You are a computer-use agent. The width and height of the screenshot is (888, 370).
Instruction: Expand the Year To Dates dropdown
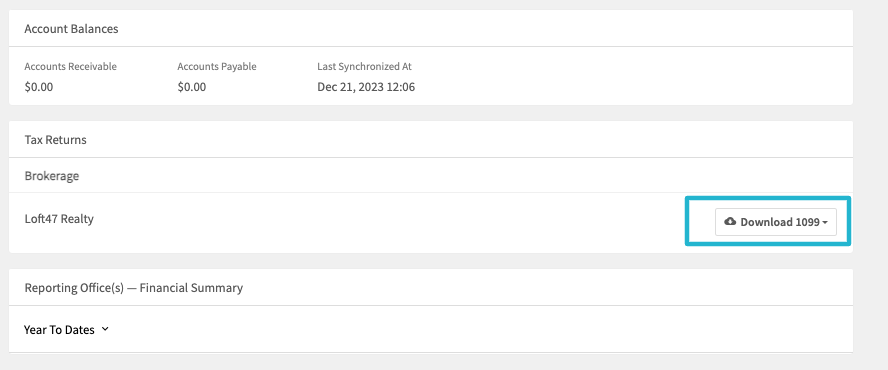click(x=66, y=329)
